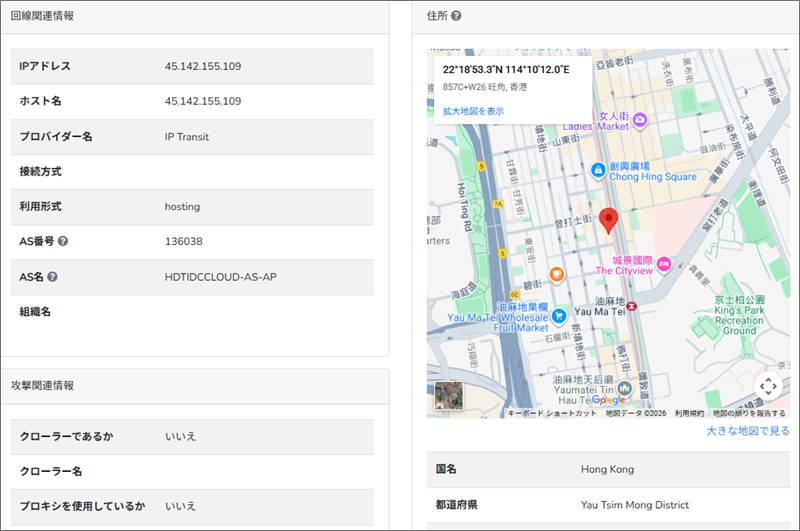Click 地図の誤りを報告する link

pyautogui.click(x=749, y=413)
